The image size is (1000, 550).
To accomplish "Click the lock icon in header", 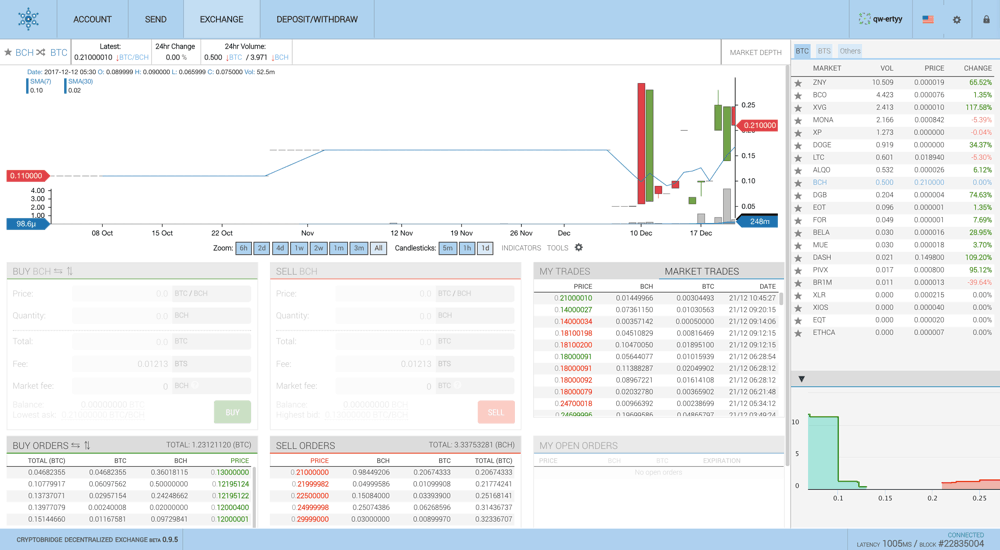I will [986, 20].
